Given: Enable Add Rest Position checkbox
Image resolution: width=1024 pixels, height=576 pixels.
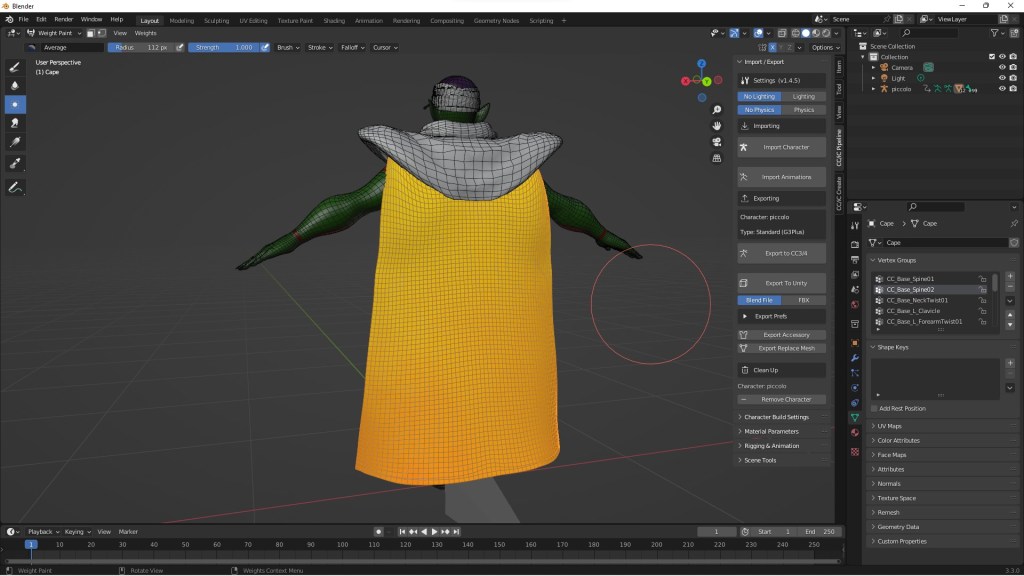Looking at the screenshot, I should point(874,408).
